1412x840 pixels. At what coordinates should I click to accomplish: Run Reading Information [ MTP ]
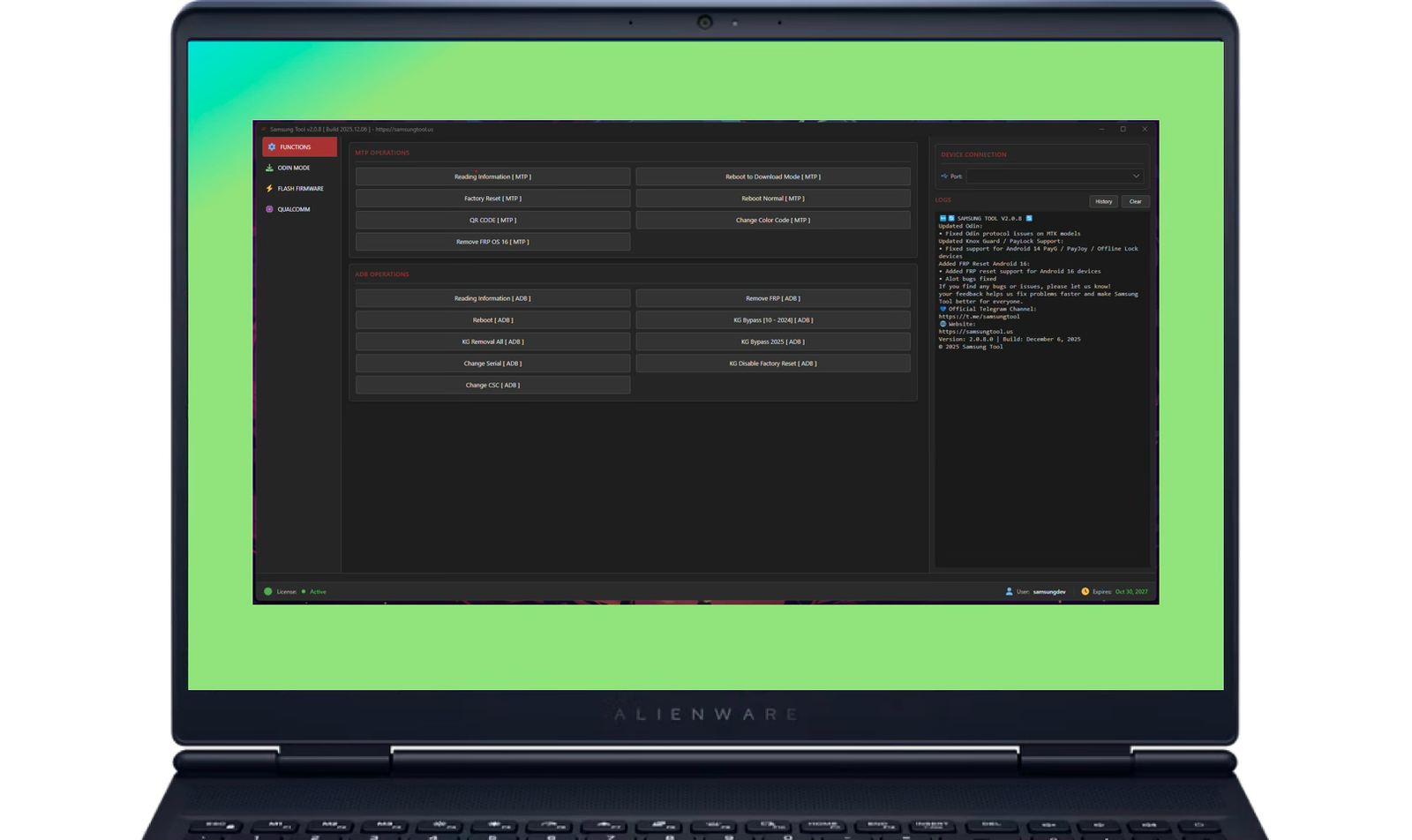click(492, 176)
